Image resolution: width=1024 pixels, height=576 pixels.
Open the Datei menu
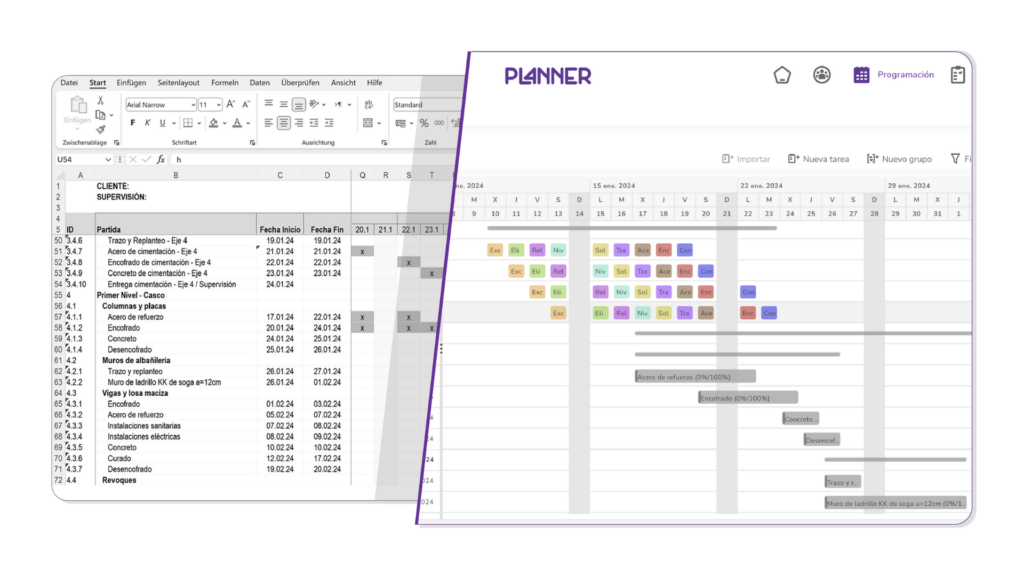coord(69,83)
